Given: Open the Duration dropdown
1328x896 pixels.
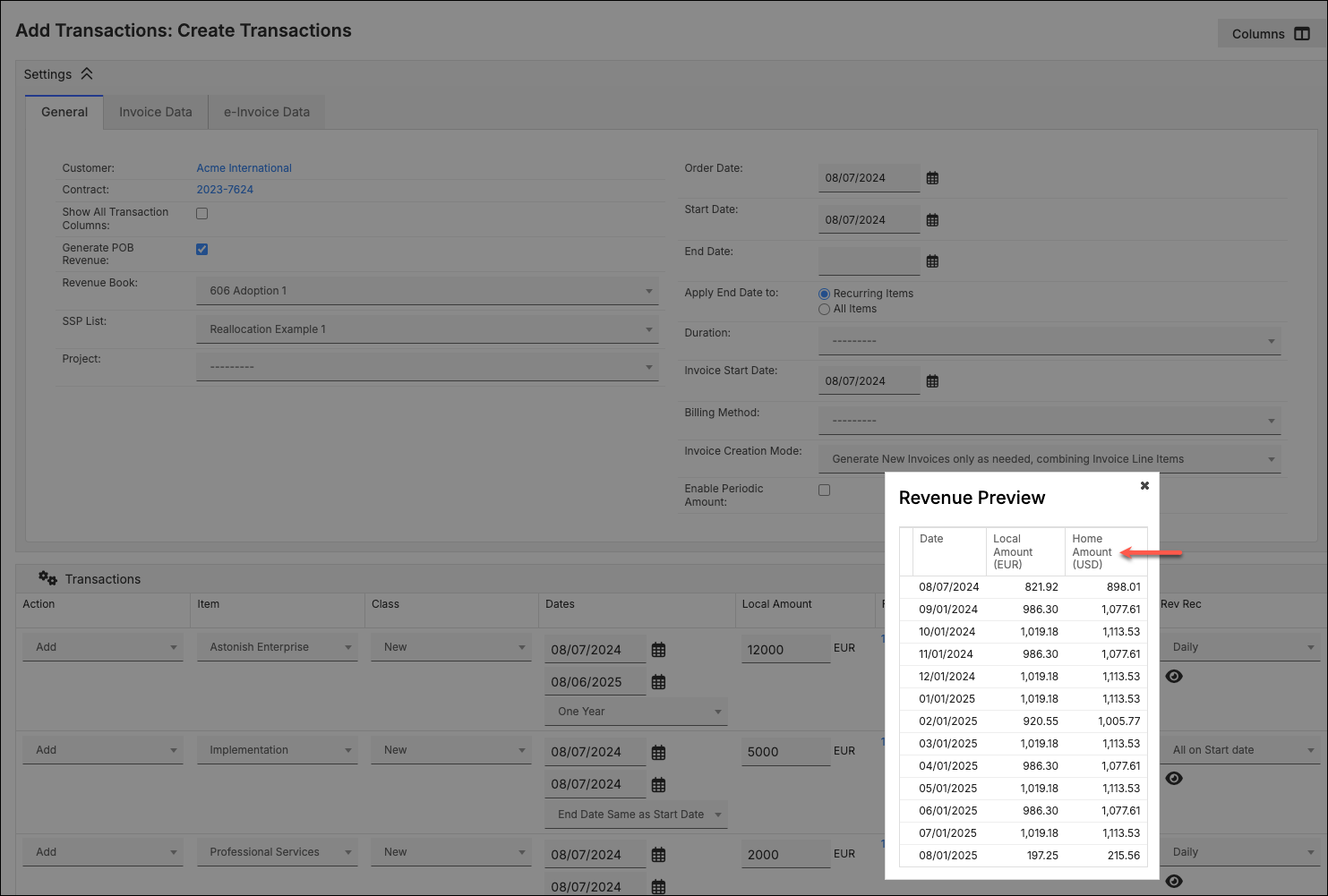Looking at the screenshot, I should (1050, 341).
